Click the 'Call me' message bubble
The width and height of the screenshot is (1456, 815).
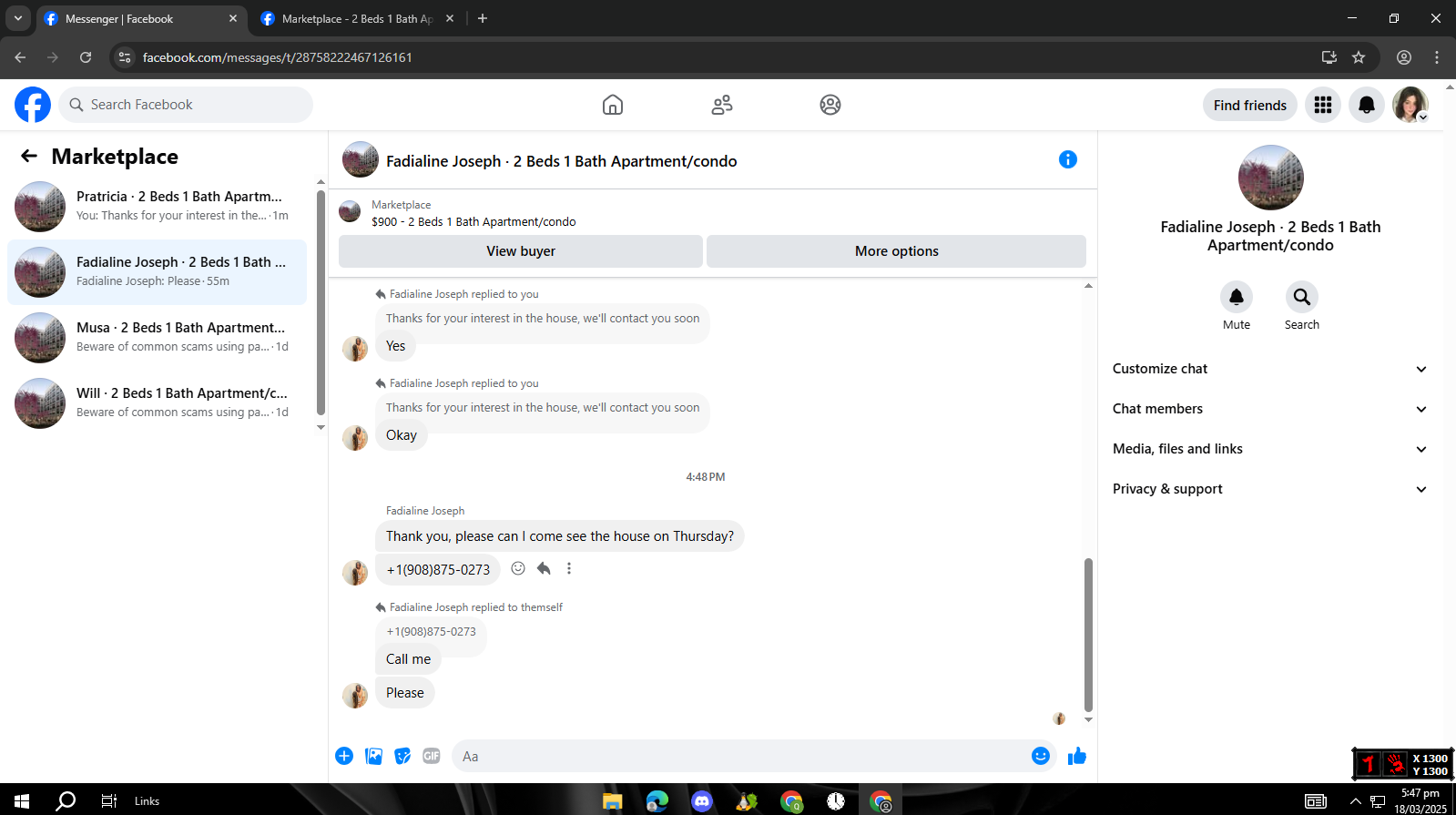click(x=408, y=659)
